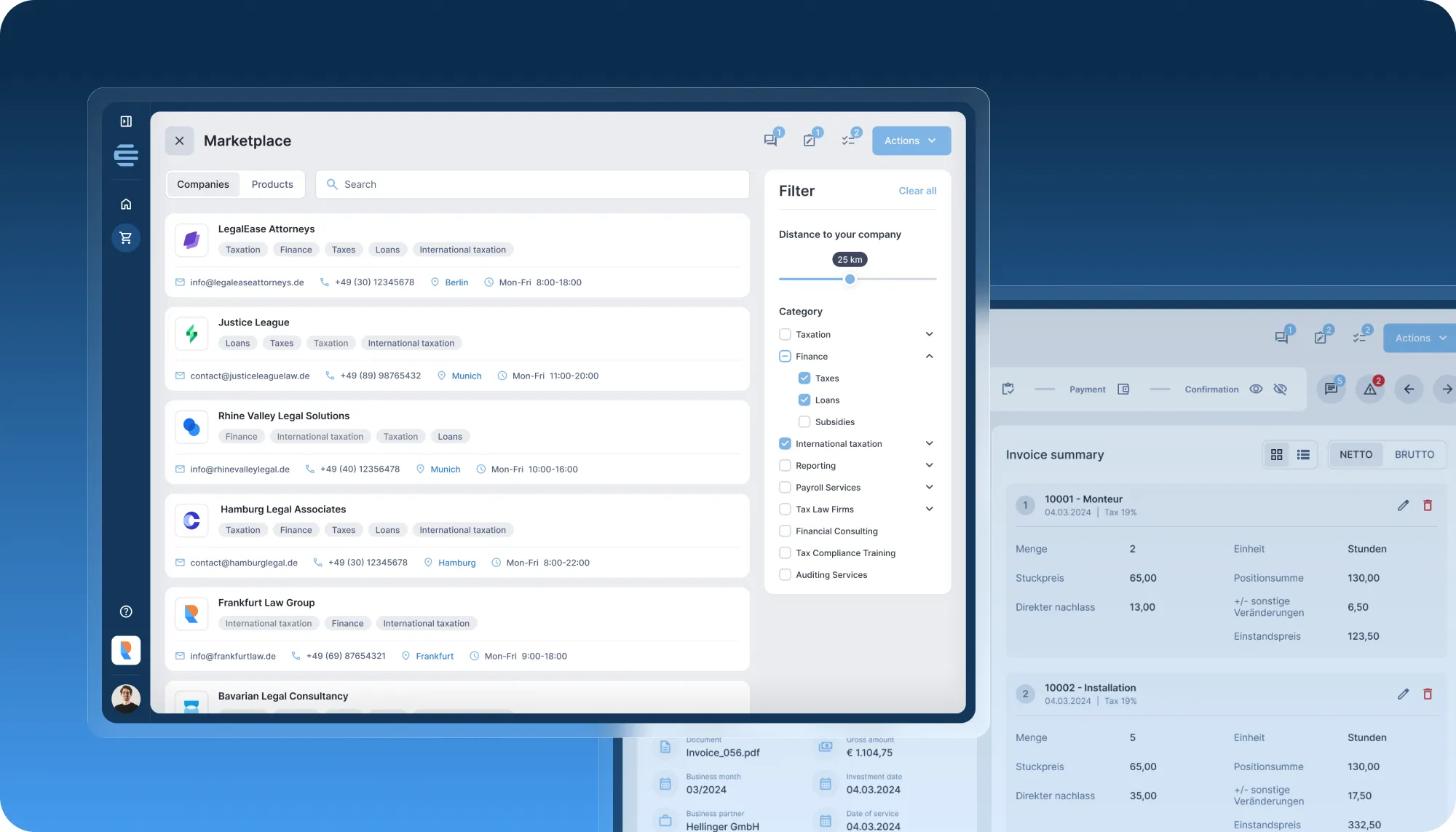
Task: Click the warning alert icon with badge
Action: 1370,389
